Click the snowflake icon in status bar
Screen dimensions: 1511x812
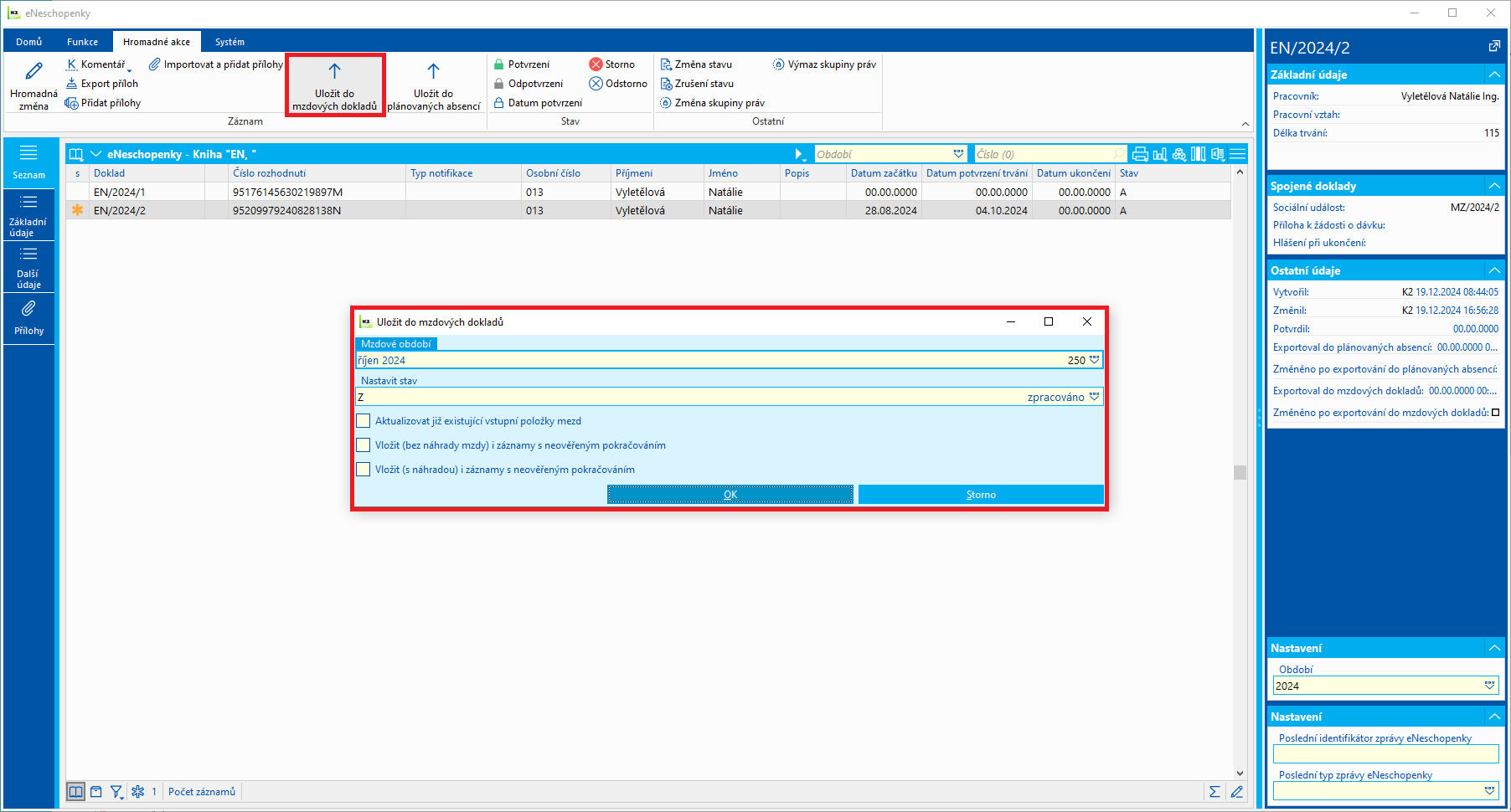tap(138, 792)
